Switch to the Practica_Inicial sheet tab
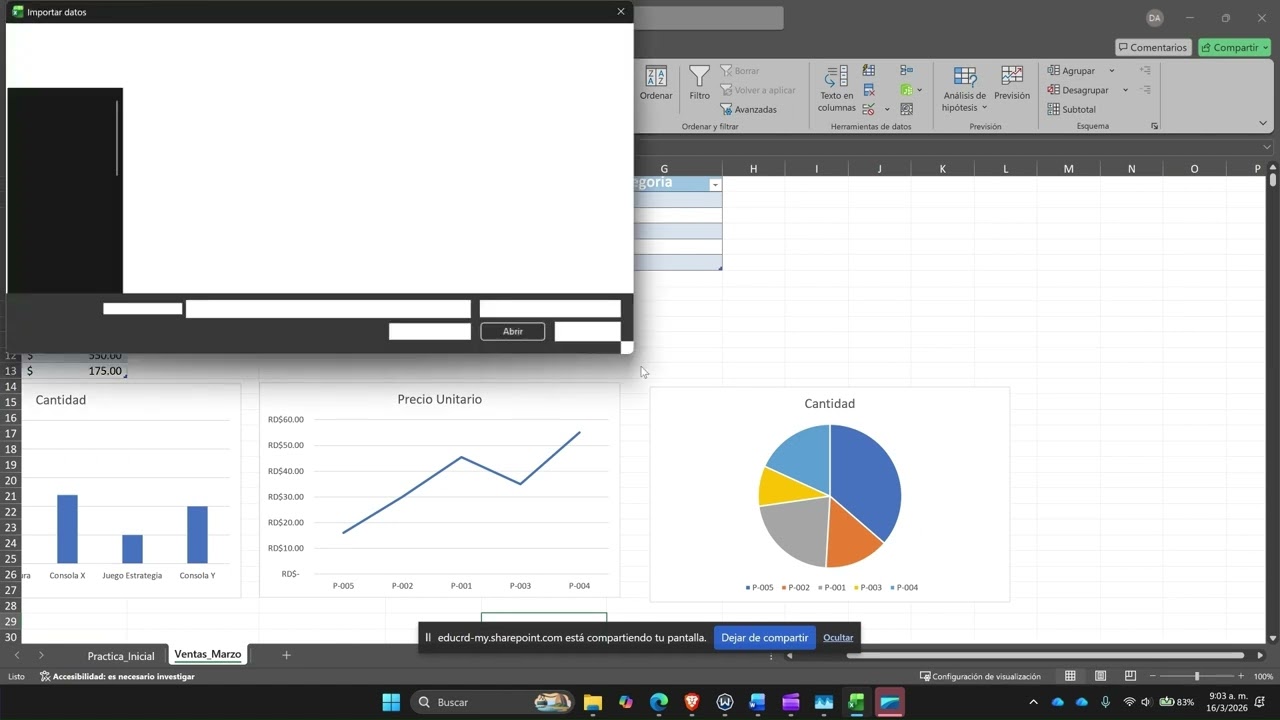The image size is (1280, 720). coord(121,656)
